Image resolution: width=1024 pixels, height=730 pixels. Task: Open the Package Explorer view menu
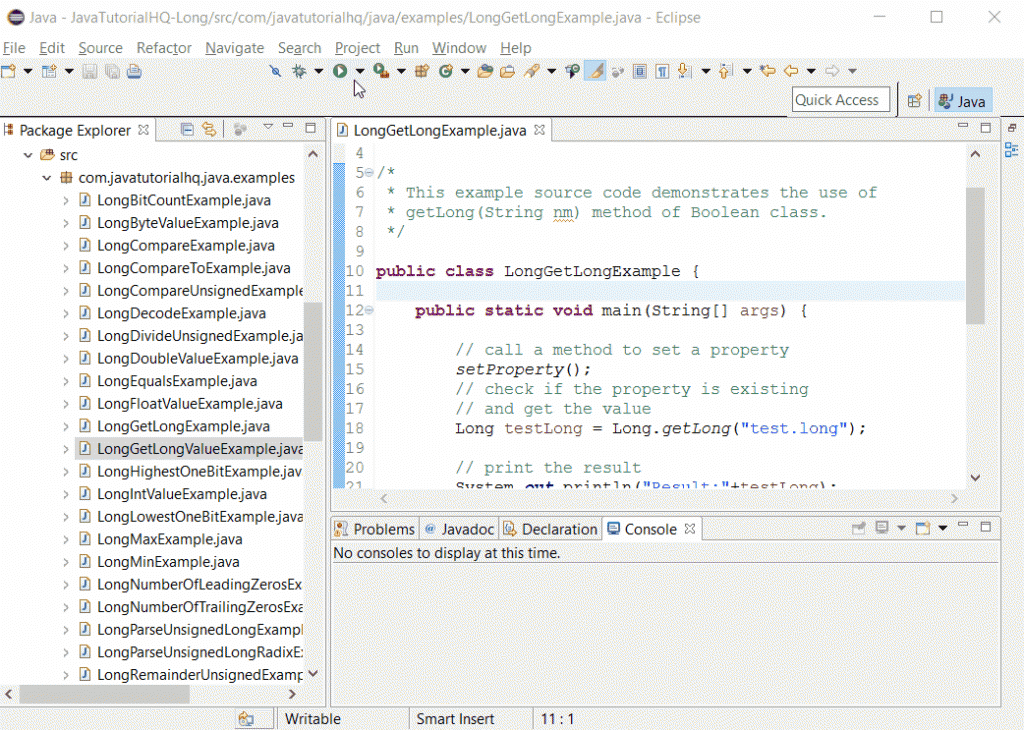268,128
